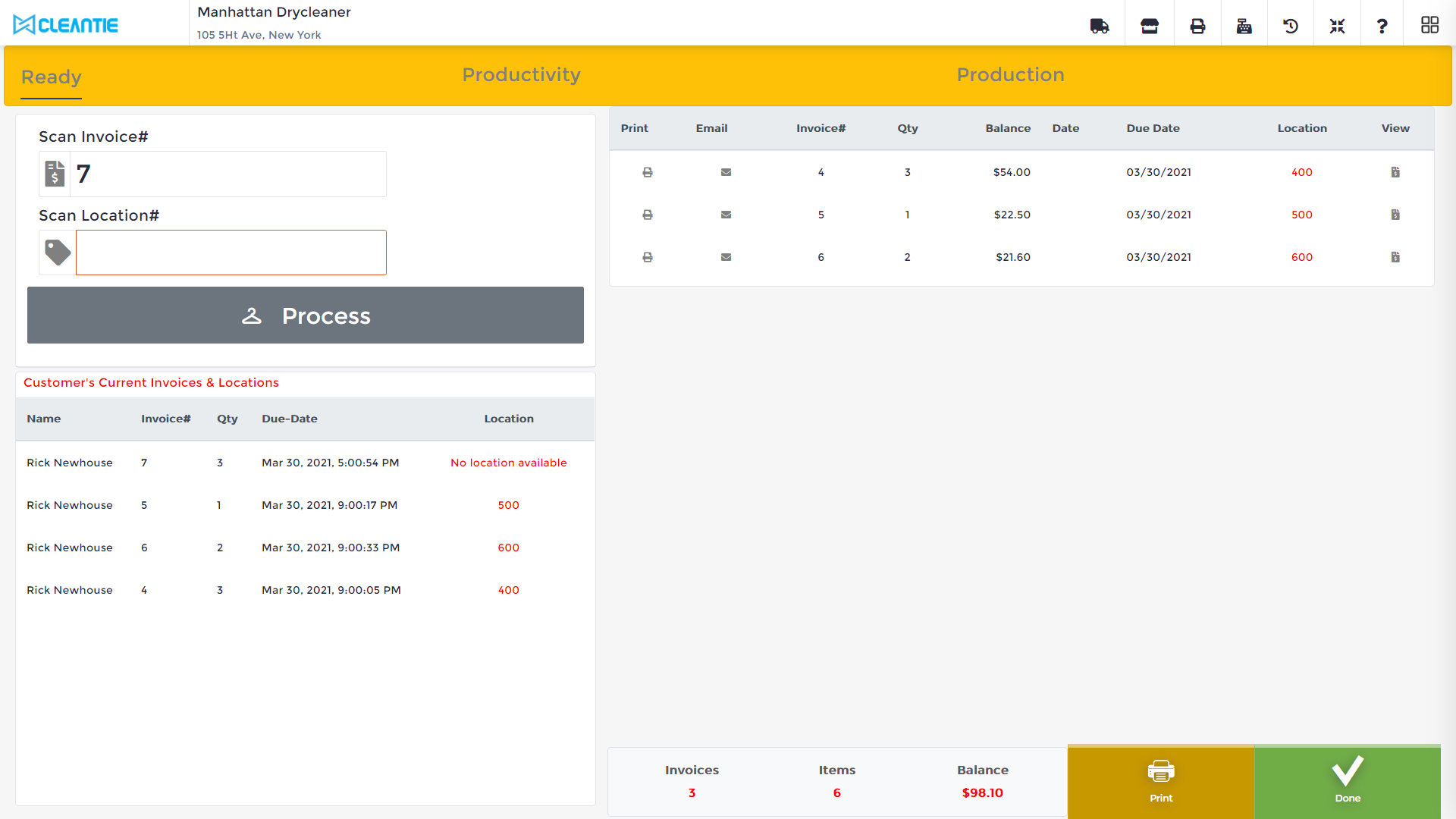Click the invoice dollar icon beside Scan Invoice field
Screen dimensions: 1456x819
tap(55, 174)
